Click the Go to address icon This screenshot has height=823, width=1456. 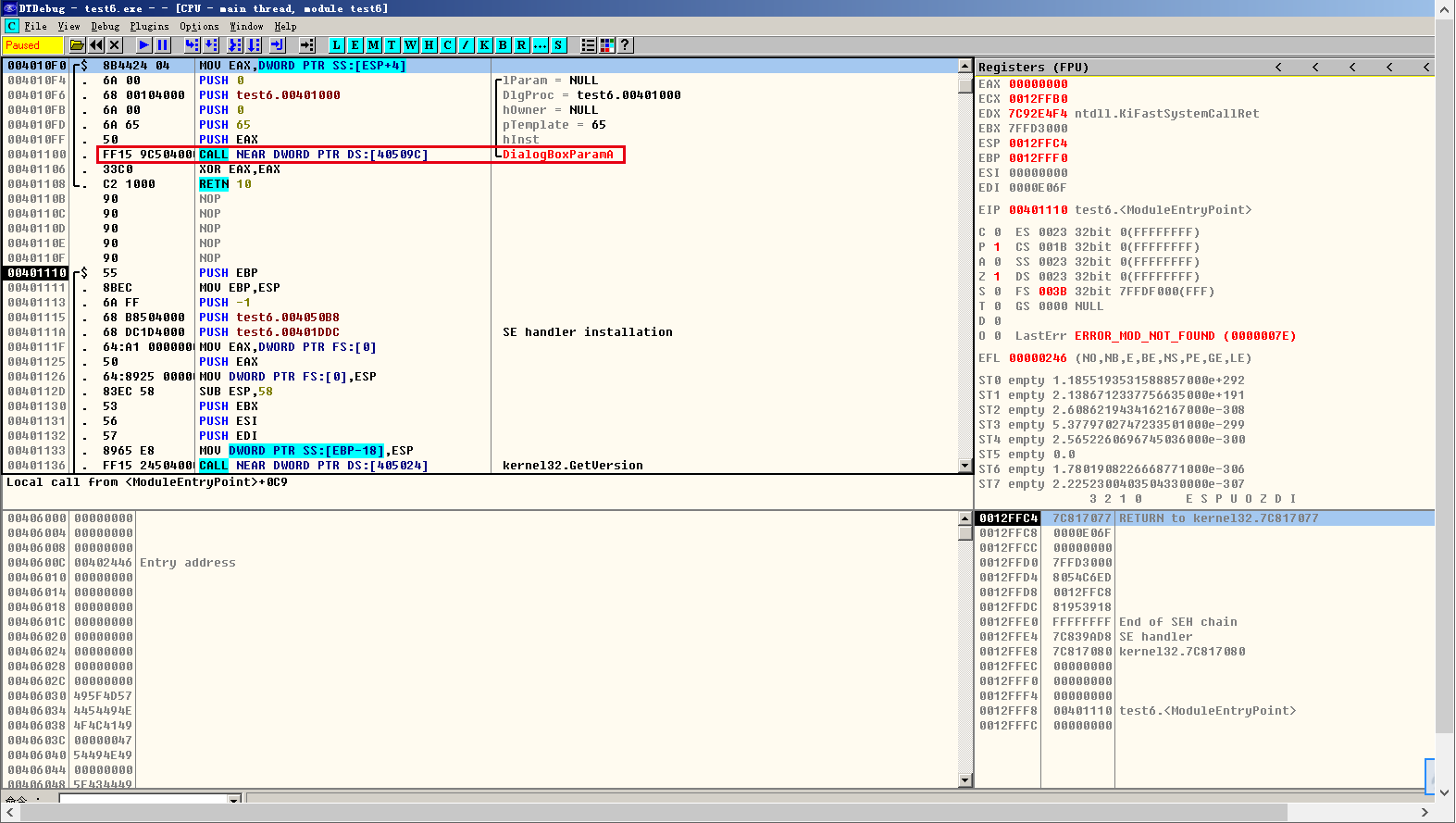(x=307, y=44)
